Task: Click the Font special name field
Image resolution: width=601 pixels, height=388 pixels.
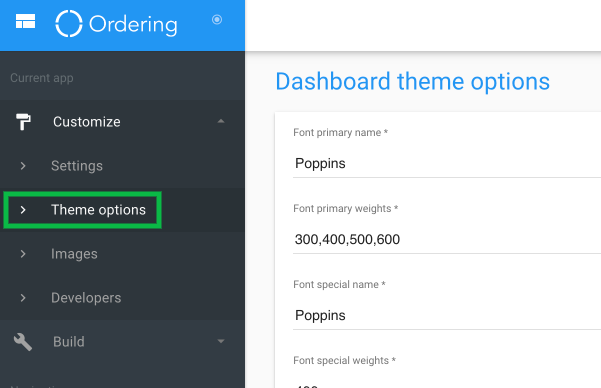Action: pyautogui.click(x=447, y=315)
